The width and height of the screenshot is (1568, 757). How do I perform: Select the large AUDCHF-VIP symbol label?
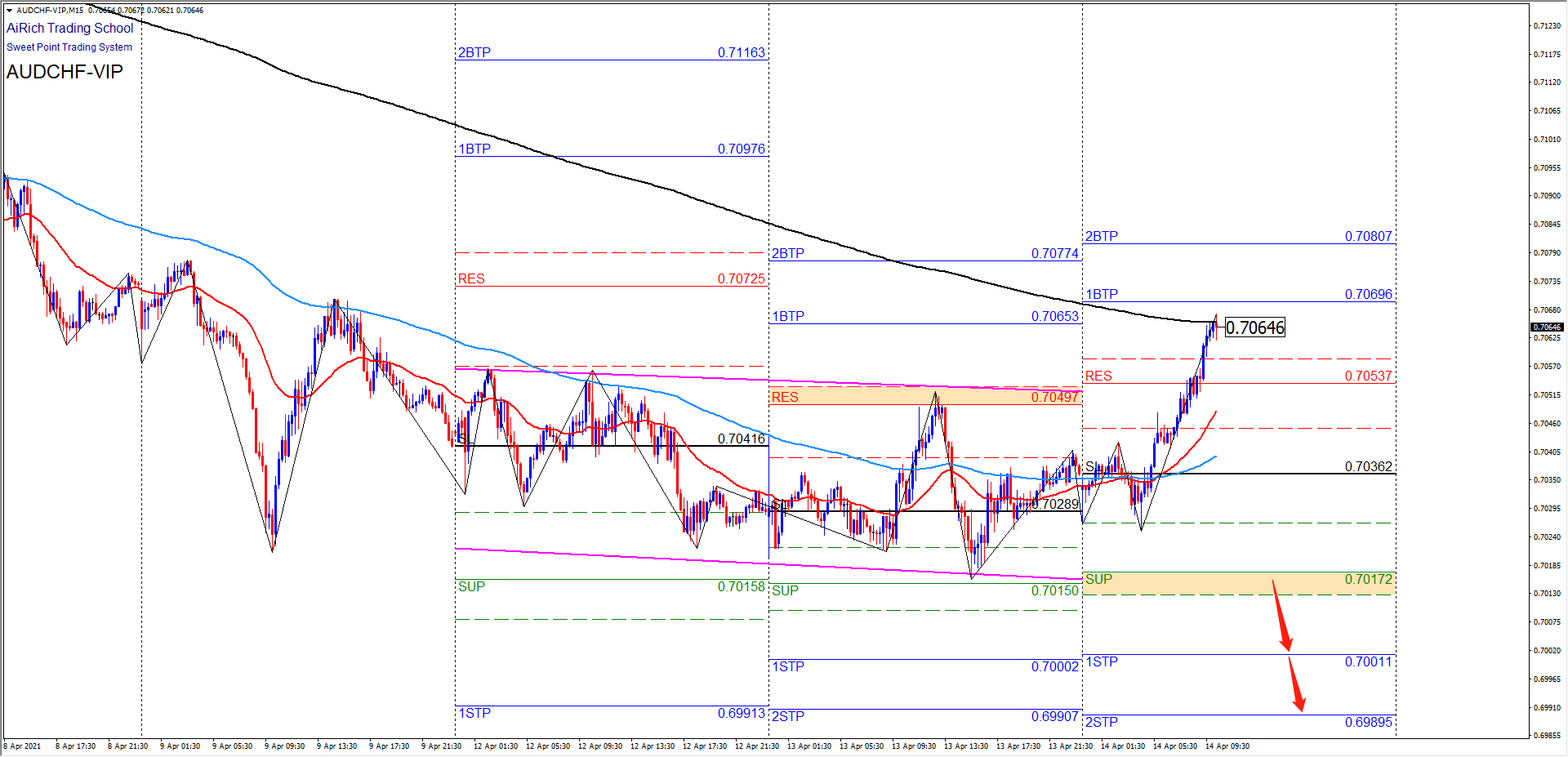pos(65,72)
